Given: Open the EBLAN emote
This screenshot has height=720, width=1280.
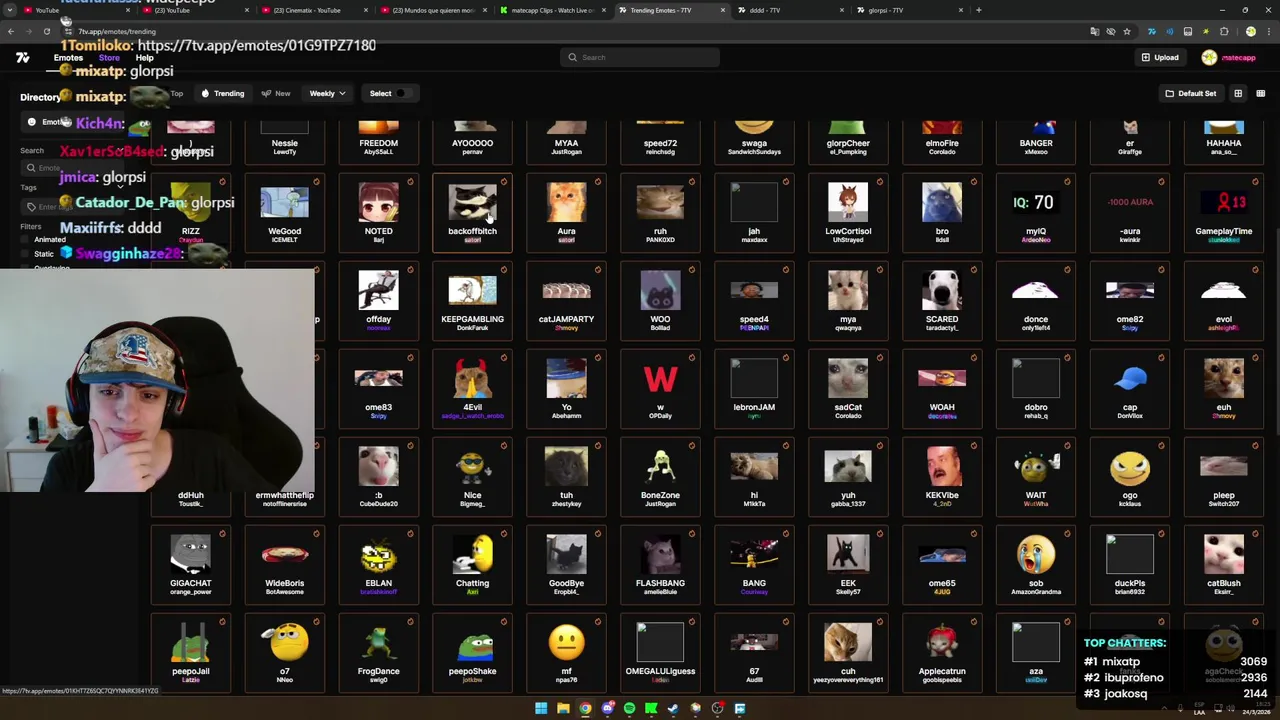Looking at the screenshot, I should pyautogui.click(x=378, y=564).
